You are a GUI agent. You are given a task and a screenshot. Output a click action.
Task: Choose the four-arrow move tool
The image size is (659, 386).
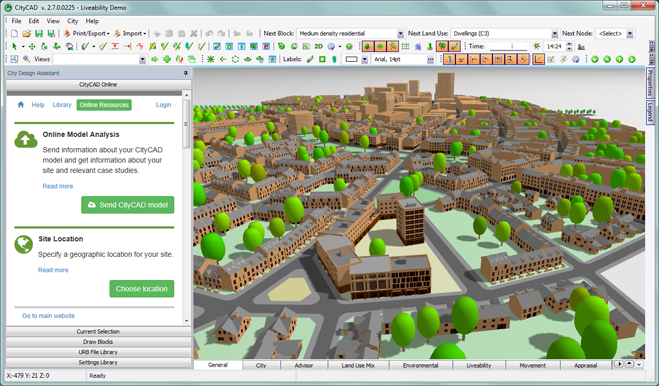pos(32,46)
